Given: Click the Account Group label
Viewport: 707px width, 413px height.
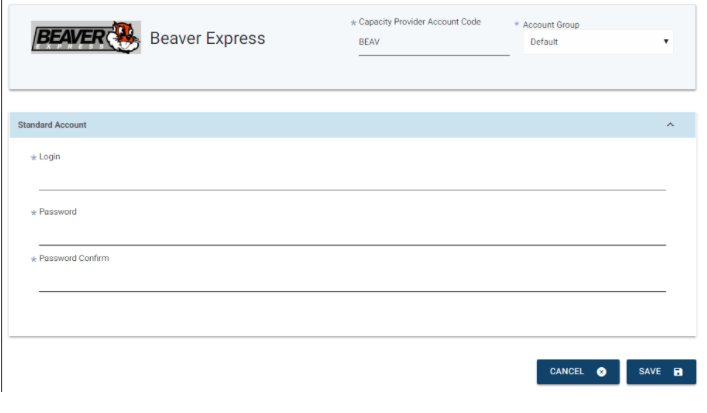Looking at the screenshot, I should pos(551,25).
